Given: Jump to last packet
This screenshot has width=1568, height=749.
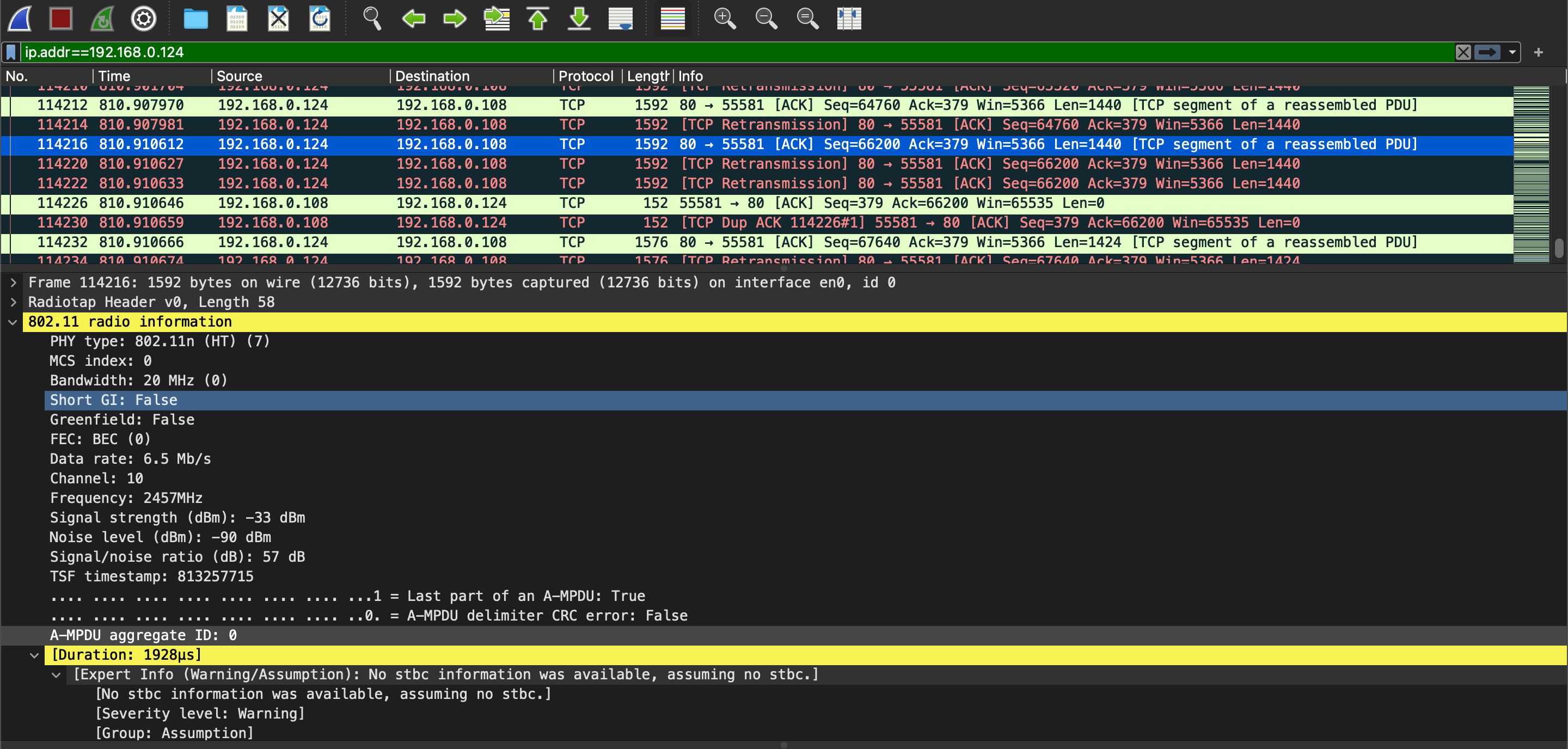Looking at the screenshot, I should pyautogui.click(x=579, y=19).
